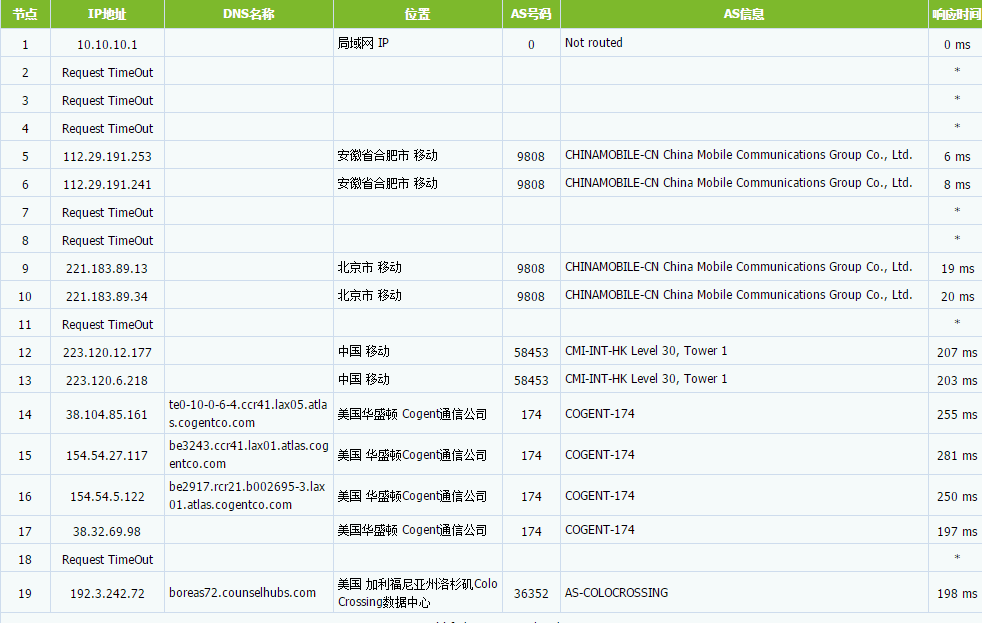Image resolution: width=982 pixels, height=623 pixels.
Task: Select IP address 38.32.69.98
Action: pyautogui.click(x=107, y=532)
